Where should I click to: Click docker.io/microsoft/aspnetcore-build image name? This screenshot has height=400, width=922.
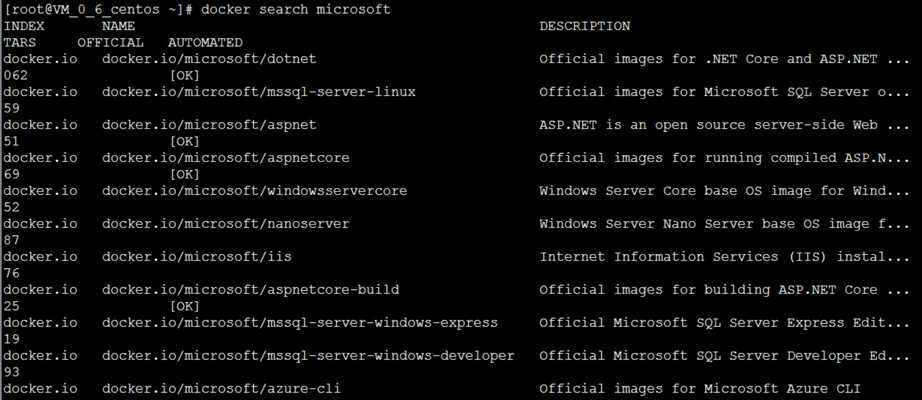click(250, 290)
